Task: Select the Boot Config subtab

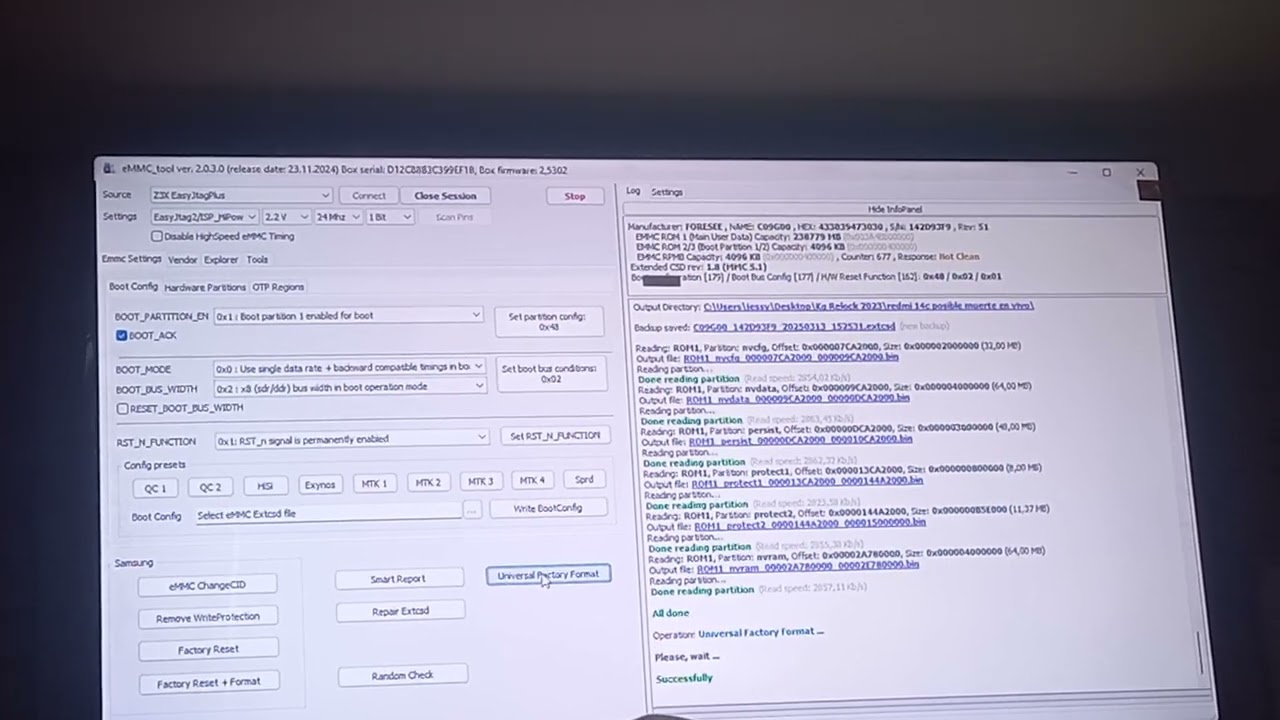Action: pos(133,286)
